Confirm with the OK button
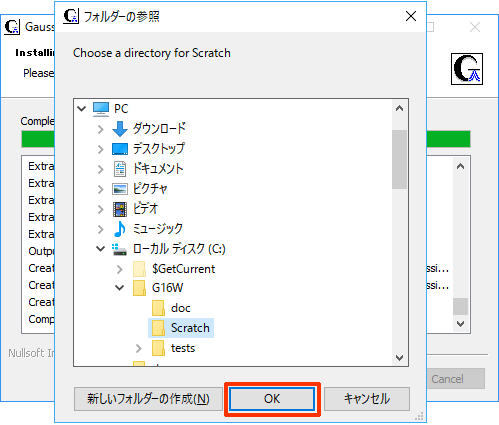The width and height of the screenshot is (499, 425). coord(272,399)
